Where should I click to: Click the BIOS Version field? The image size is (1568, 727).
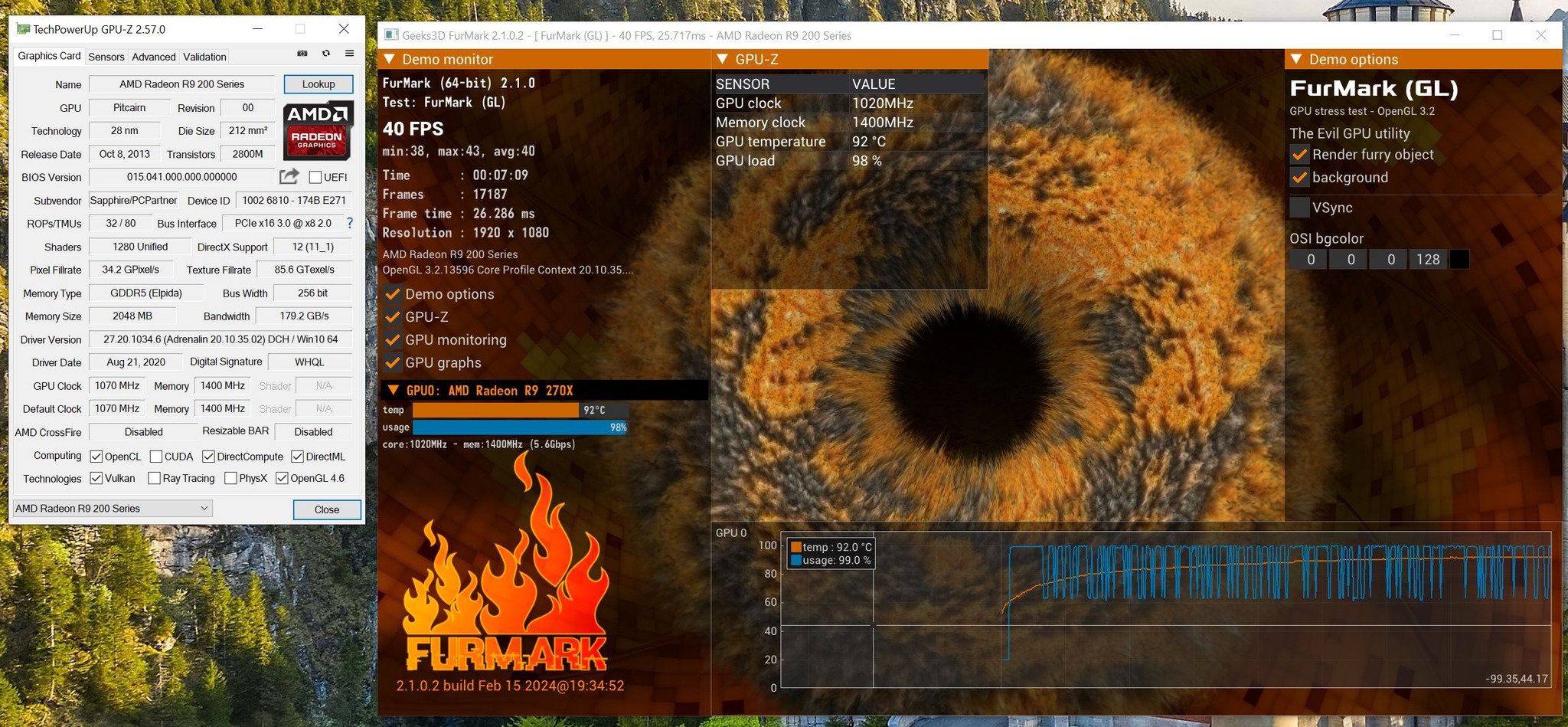click(182, 177)
